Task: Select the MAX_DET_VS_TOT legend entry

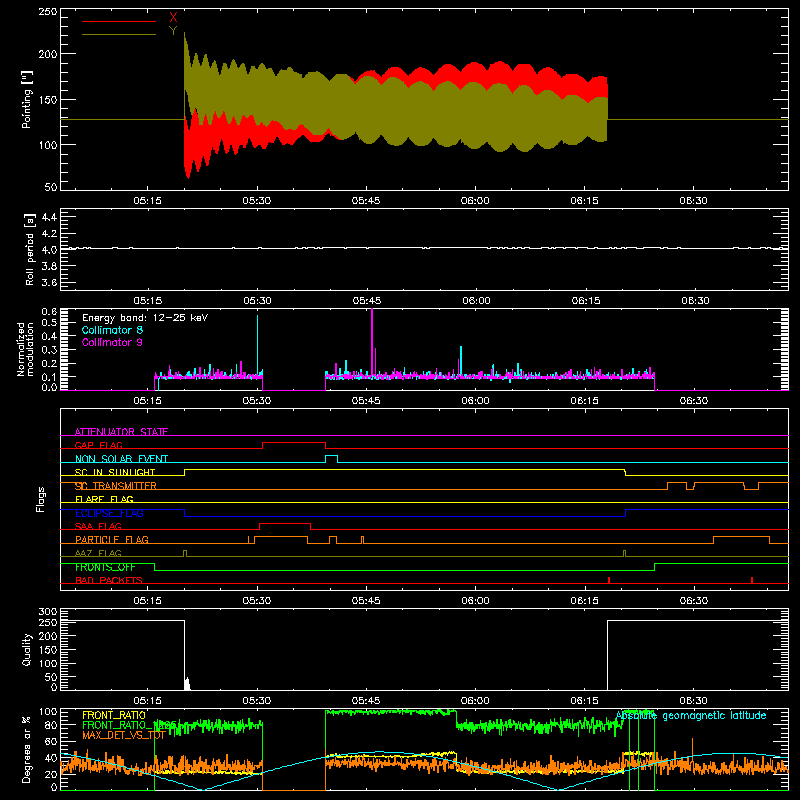Action: 123,735
